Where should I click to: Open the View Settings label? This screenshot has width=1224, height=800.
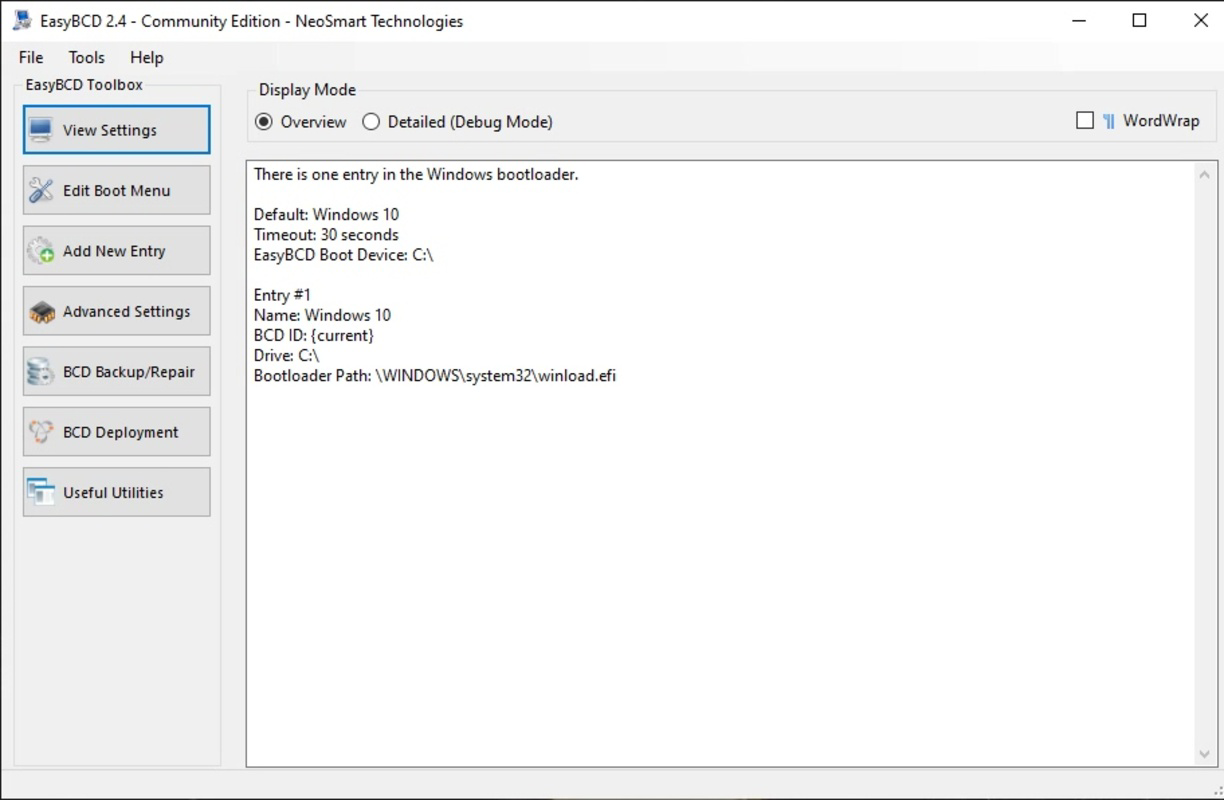110,130
